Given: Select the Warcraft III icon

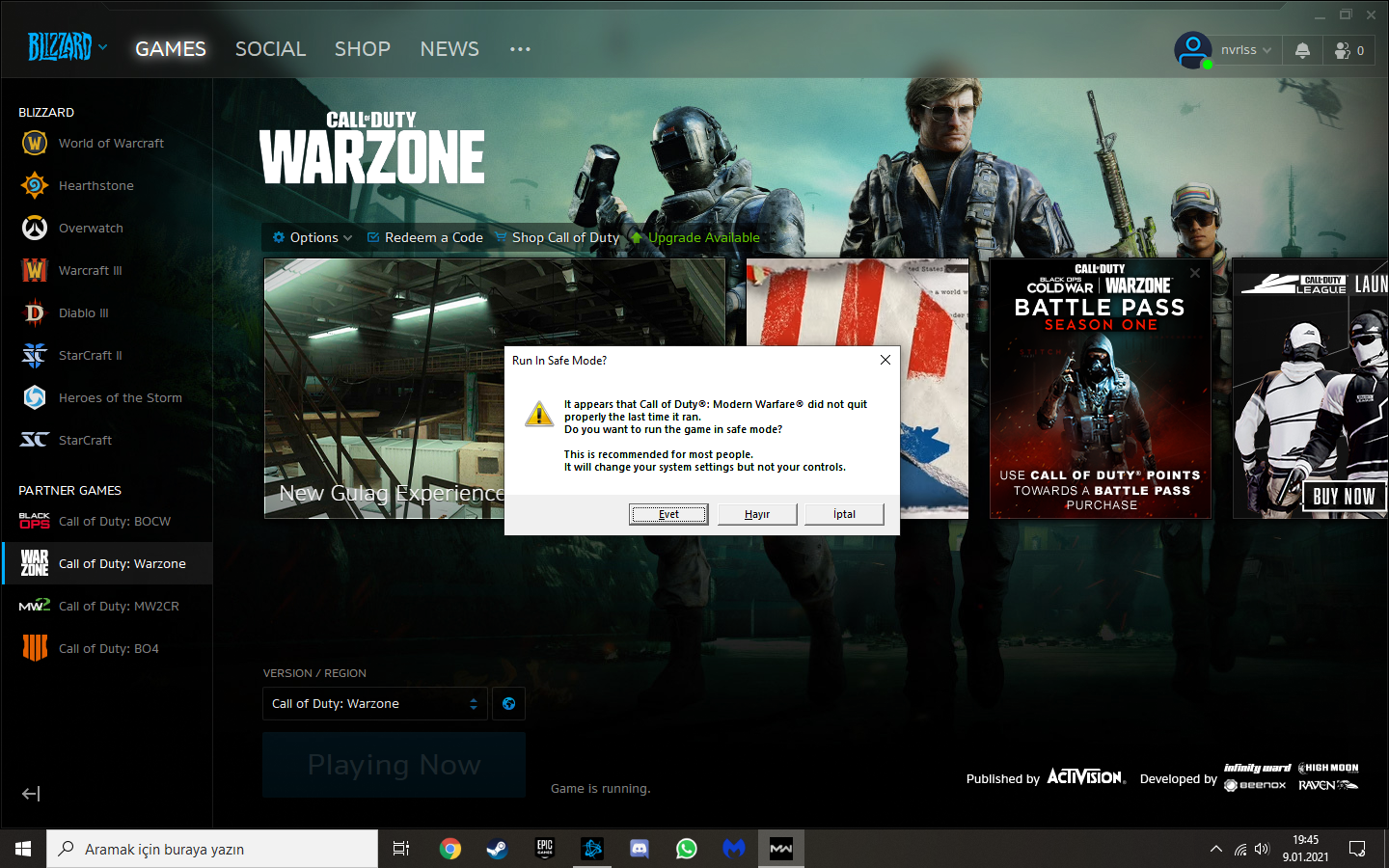Looking at the screenshot, I should point(35,270).
